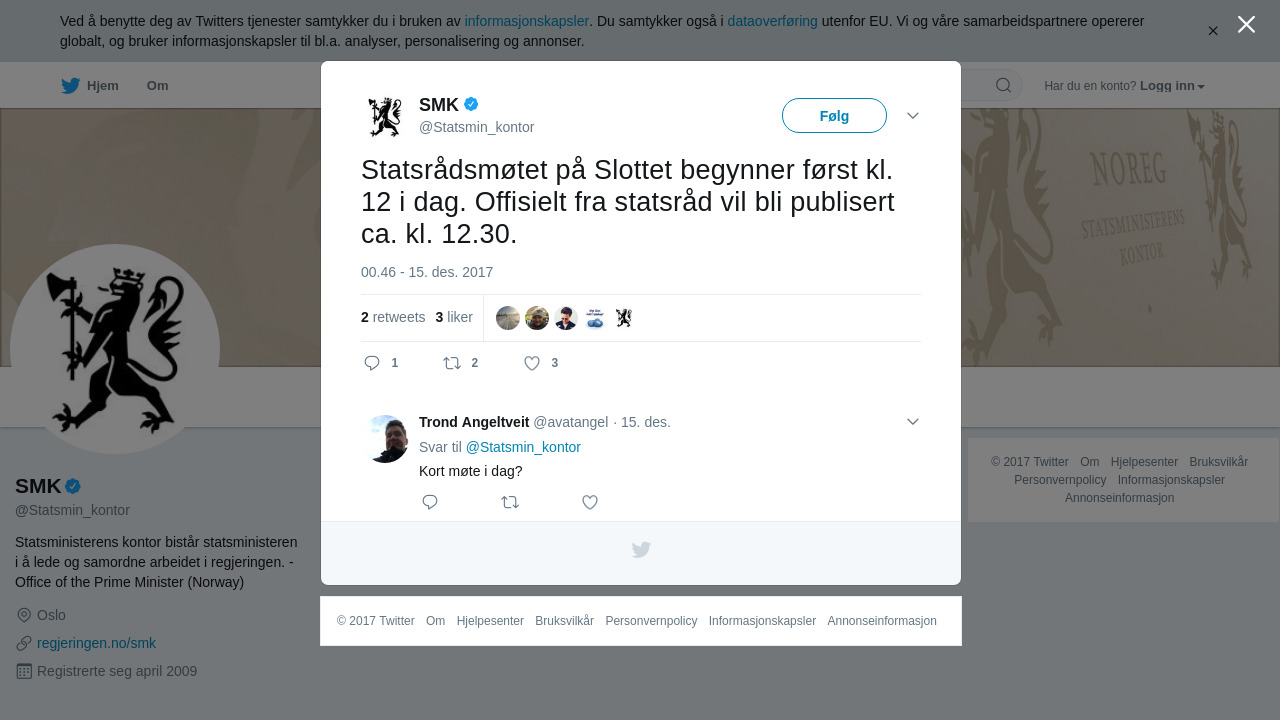The image size is (1280, 720).
Task: Open the regjeringen.no/smk profile link
Action: pos(96,643)
